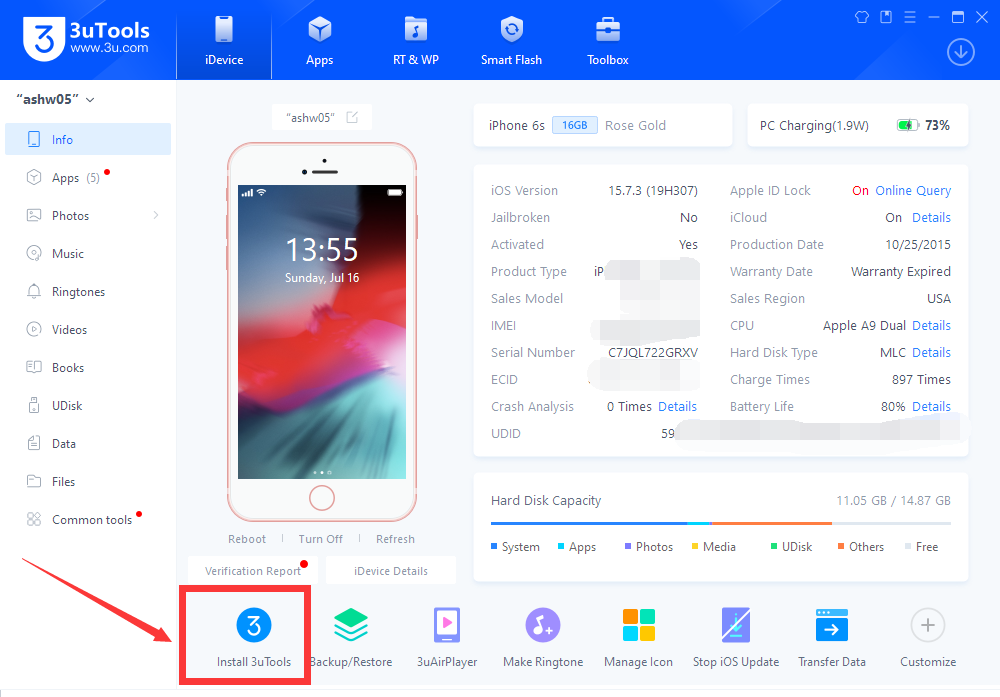Click the Media legend color swatch
This screenshot has height=697, width=1000.
(x=695, y=547)
